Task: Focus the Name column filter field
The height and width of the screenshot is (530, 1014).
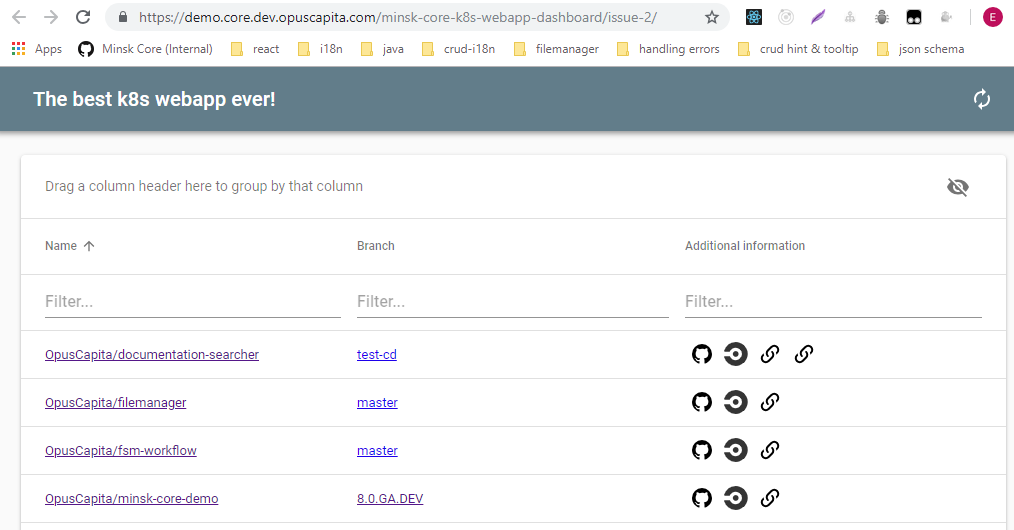Action: pyautogui.click(x=192, y=302)
